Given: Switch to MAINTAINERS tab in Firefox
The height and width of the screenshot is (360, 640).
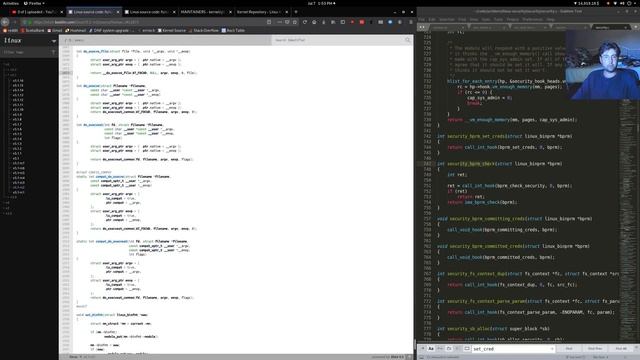Looking at the screenshot, I should click(x=206, y=12).
